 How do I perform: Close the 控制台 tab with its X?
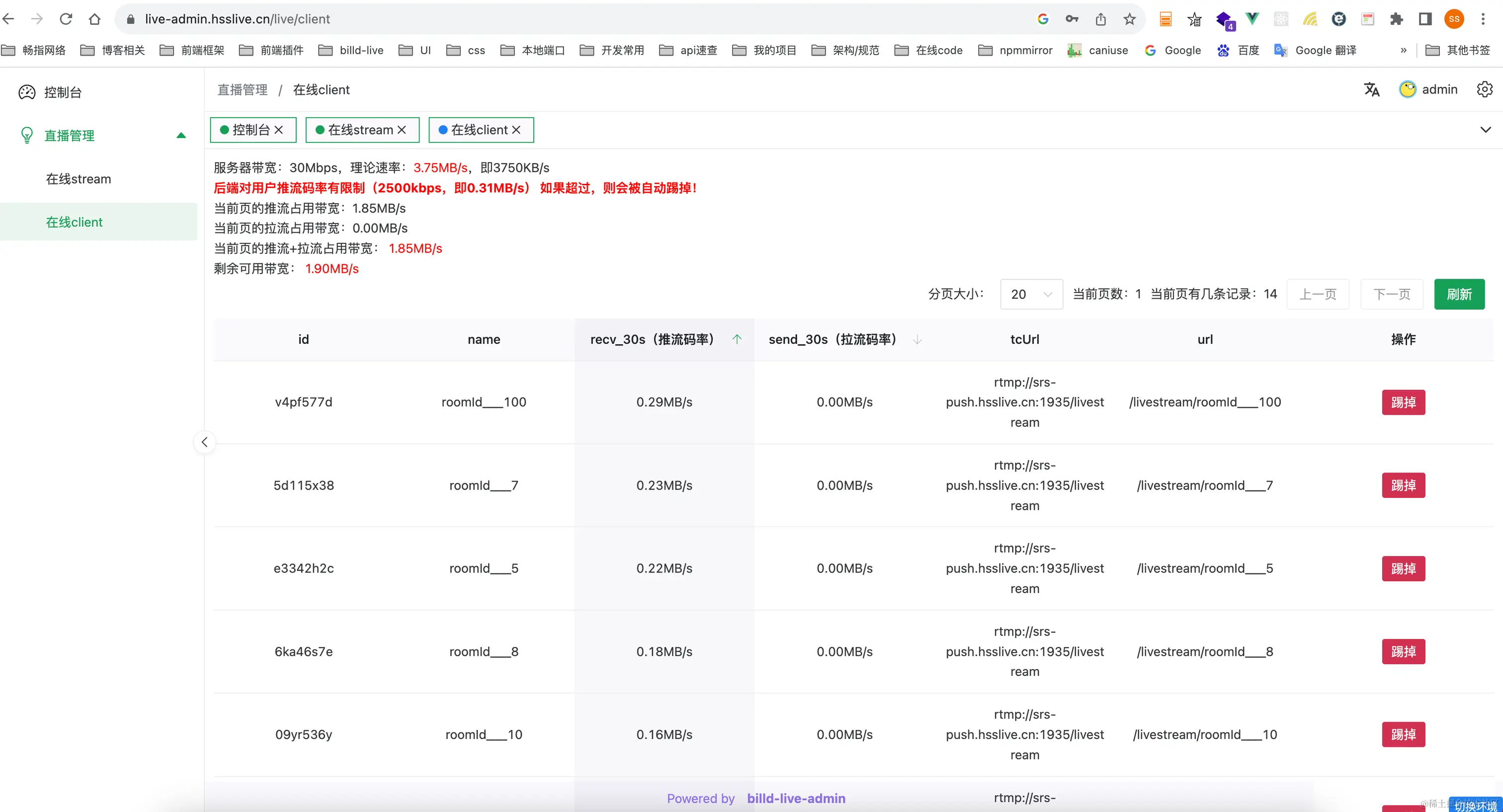pyautogui.click(x=278, y=130)
